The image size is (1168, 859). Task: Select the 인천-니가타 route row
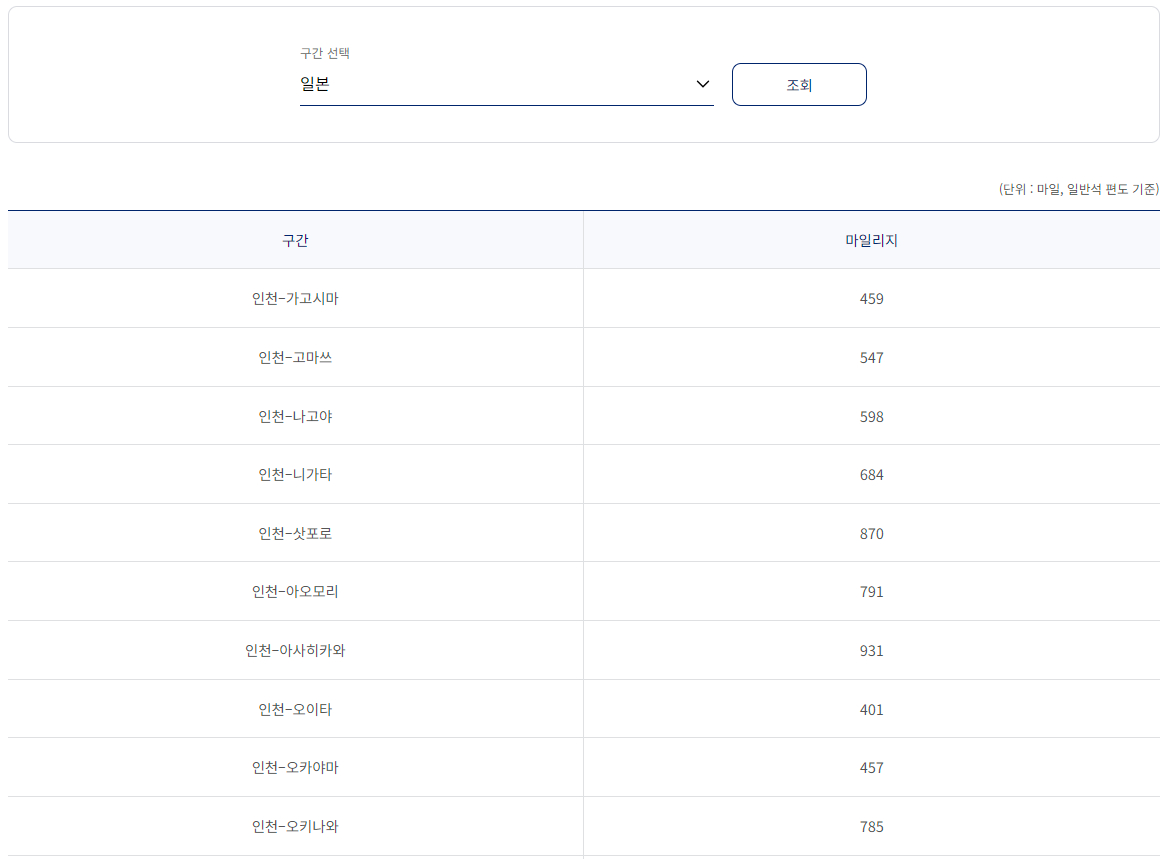pyautogui.click(x=295, y=474)
